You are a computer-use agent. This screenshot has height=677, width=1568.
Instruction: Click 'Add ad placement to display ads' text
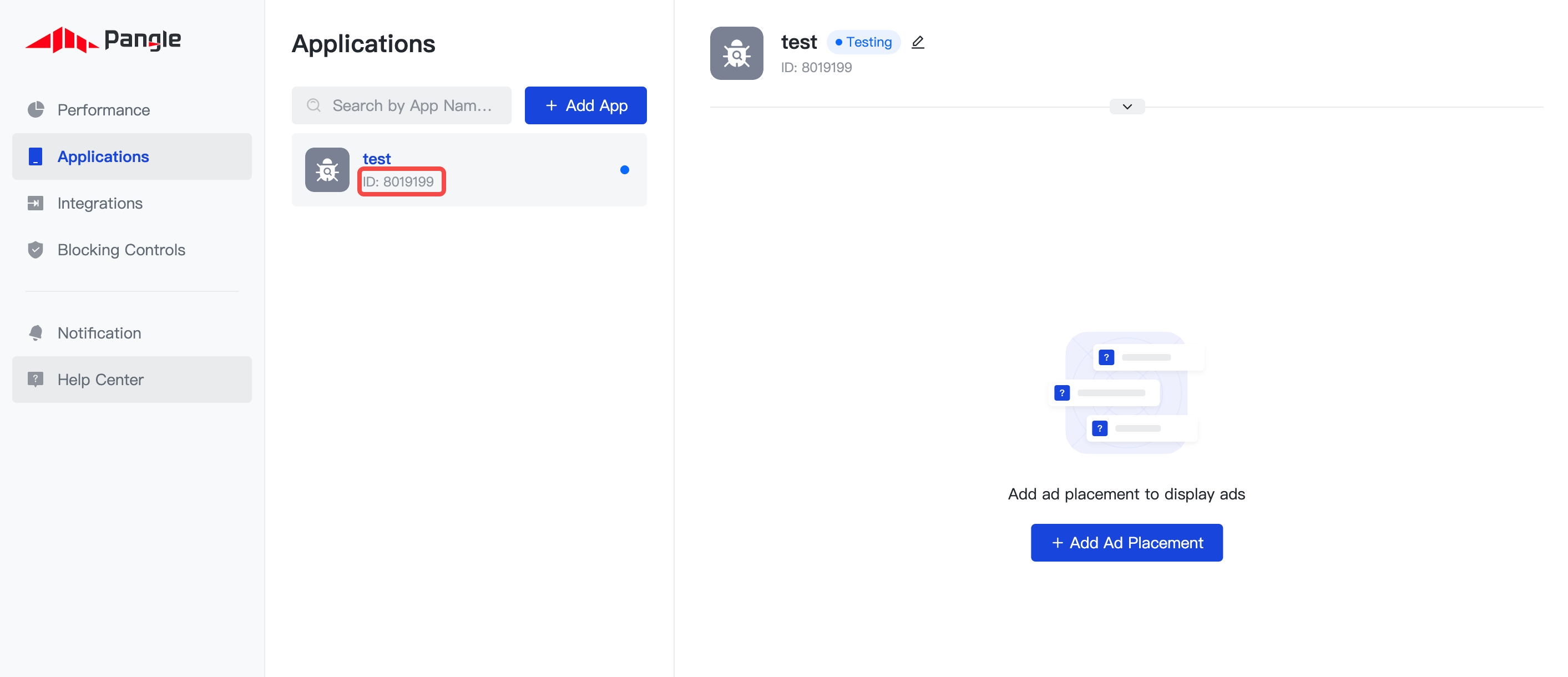(x=1126, y=494)
